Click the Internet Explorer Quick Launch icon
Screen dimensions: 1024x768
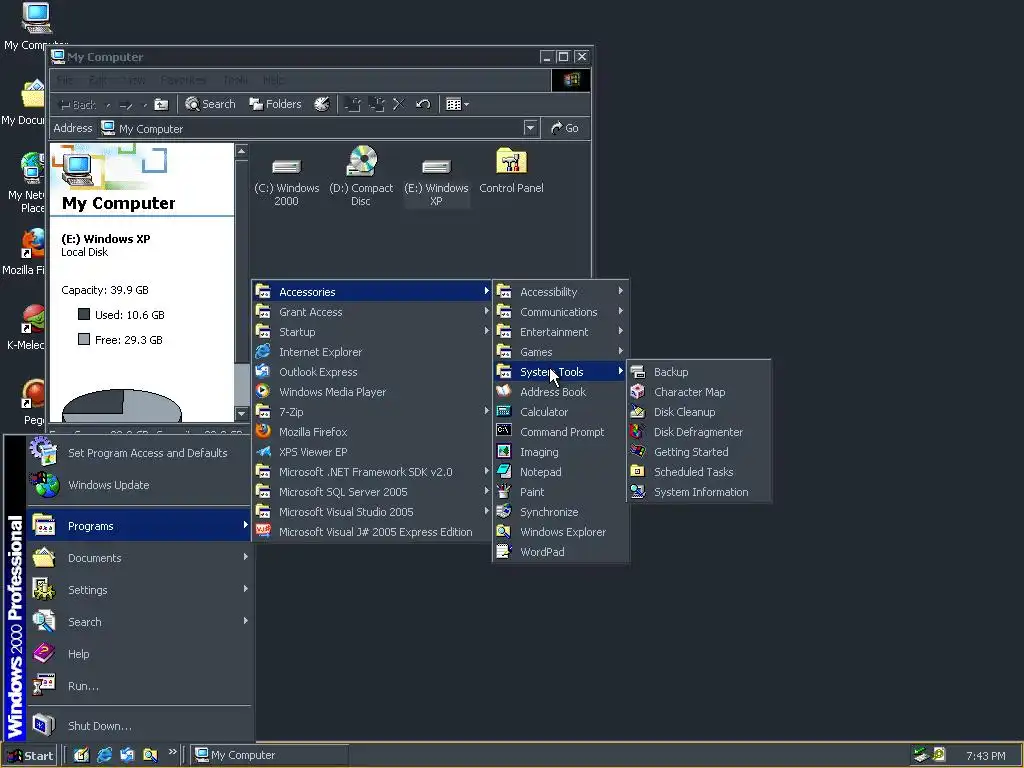104,755
